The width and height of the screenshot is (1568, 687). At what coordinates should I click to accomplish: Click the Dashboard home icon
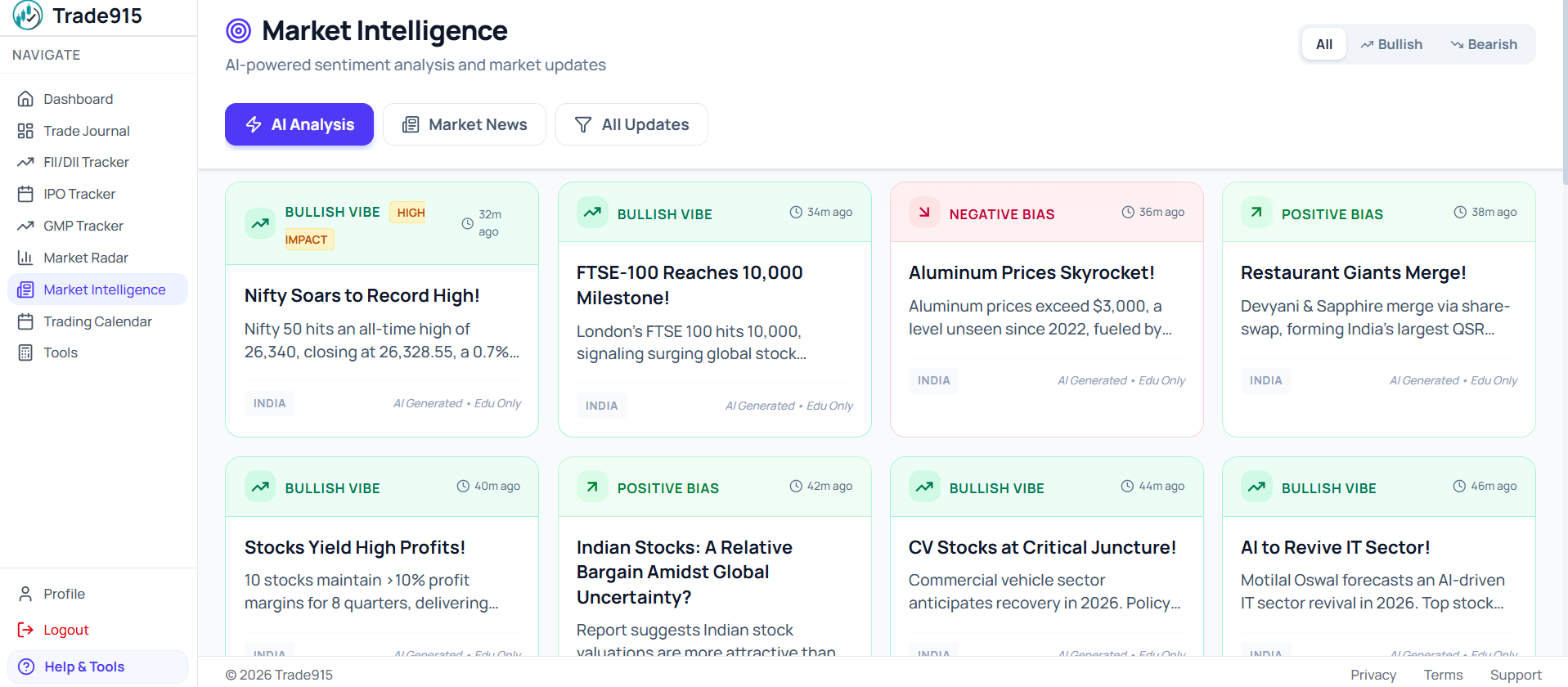click(x=25, y=99)
